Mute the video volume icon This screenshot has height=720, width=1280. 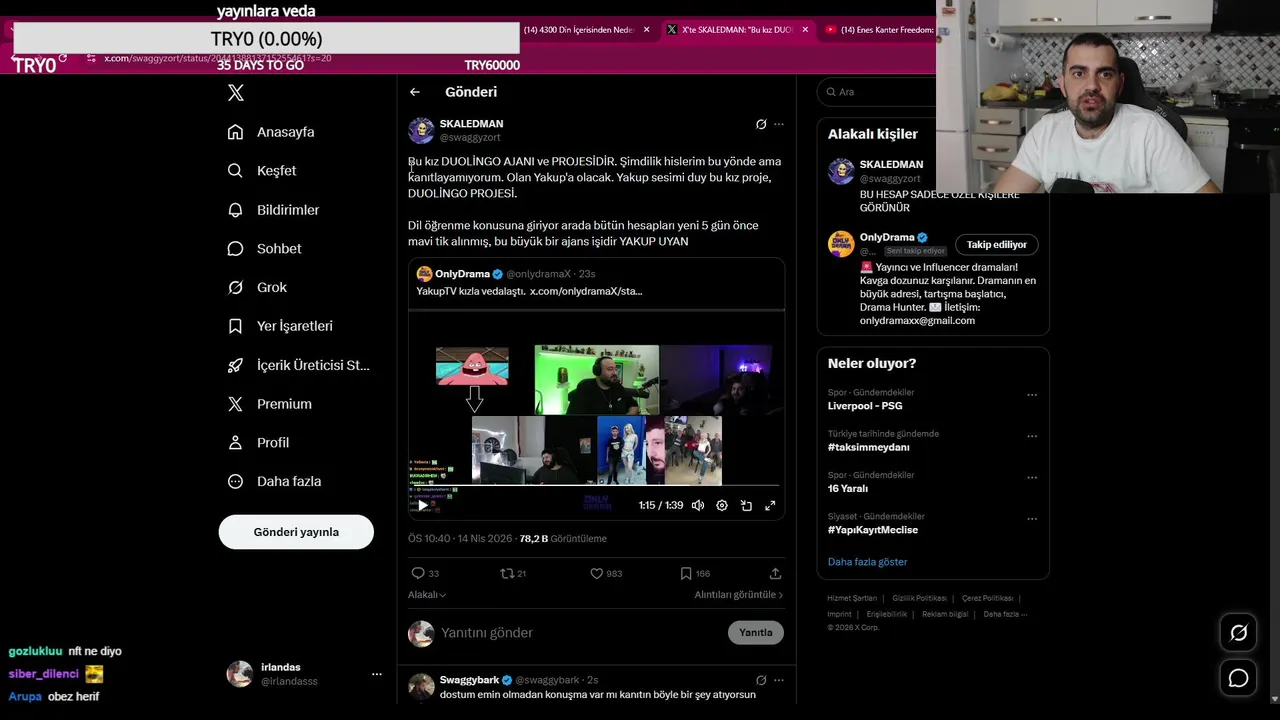tap(698, 505)
